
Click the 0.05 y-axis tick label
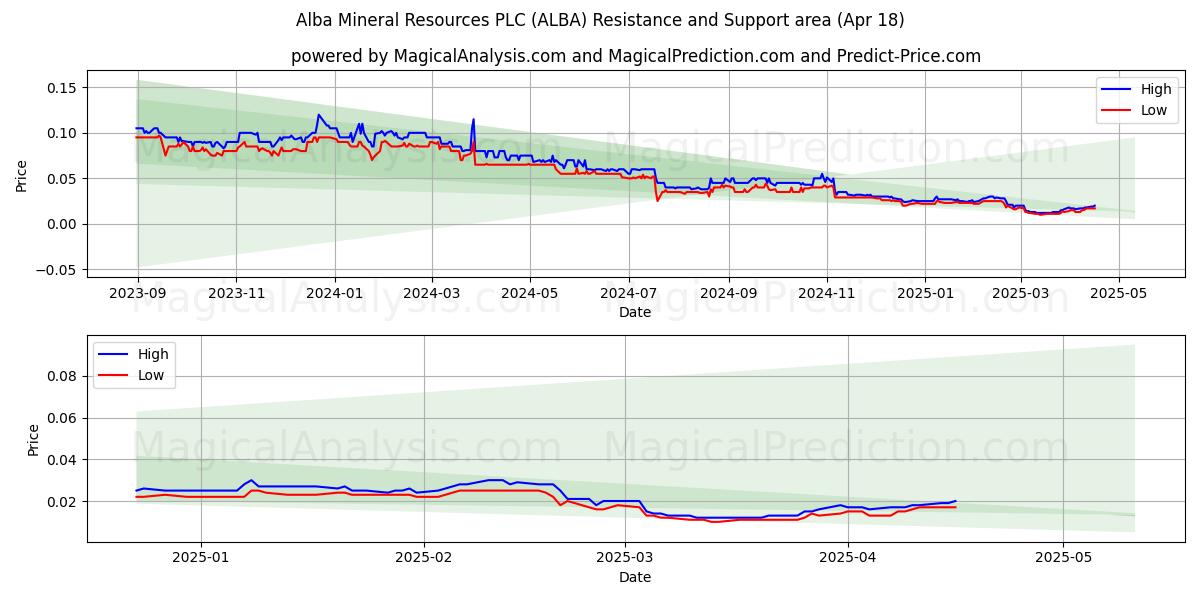click(63, 179)
